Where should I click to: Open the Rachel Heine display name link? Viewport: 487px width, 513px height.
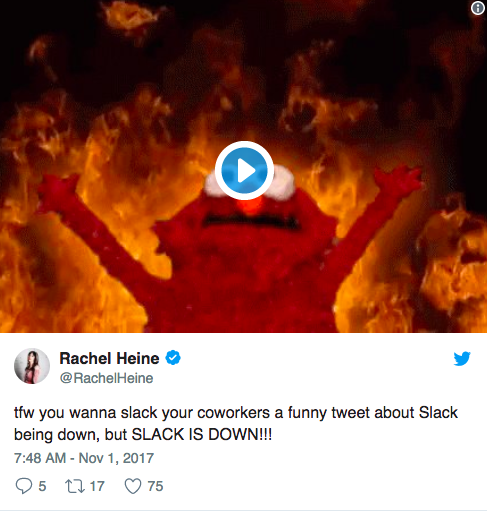[109, 358]
